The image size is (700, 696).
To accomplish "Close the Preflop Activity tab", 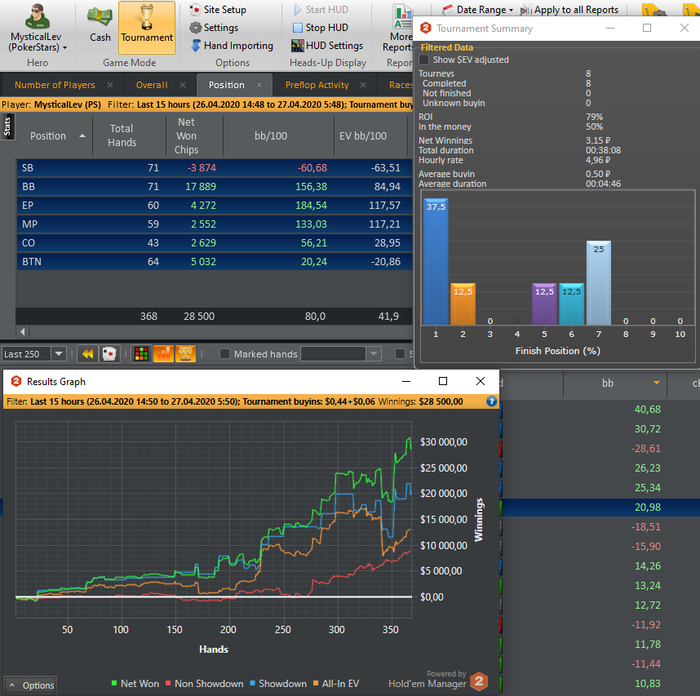I will (363, 85).
